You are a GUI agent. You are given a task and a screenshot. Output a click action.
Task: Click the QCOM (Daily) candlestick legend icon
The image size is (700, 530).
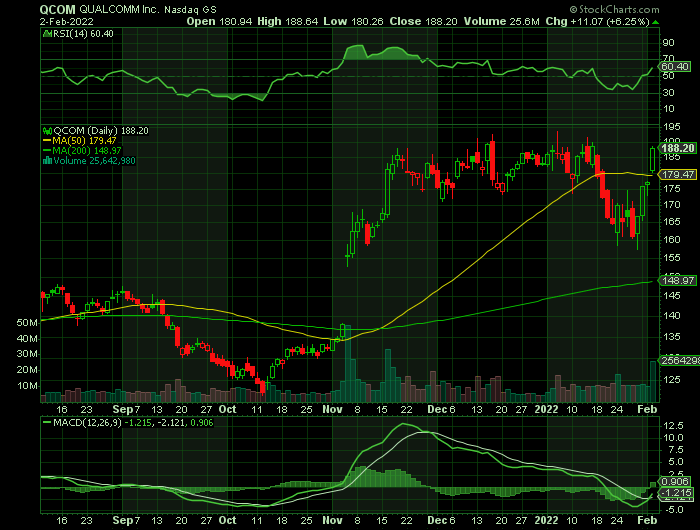45,131
